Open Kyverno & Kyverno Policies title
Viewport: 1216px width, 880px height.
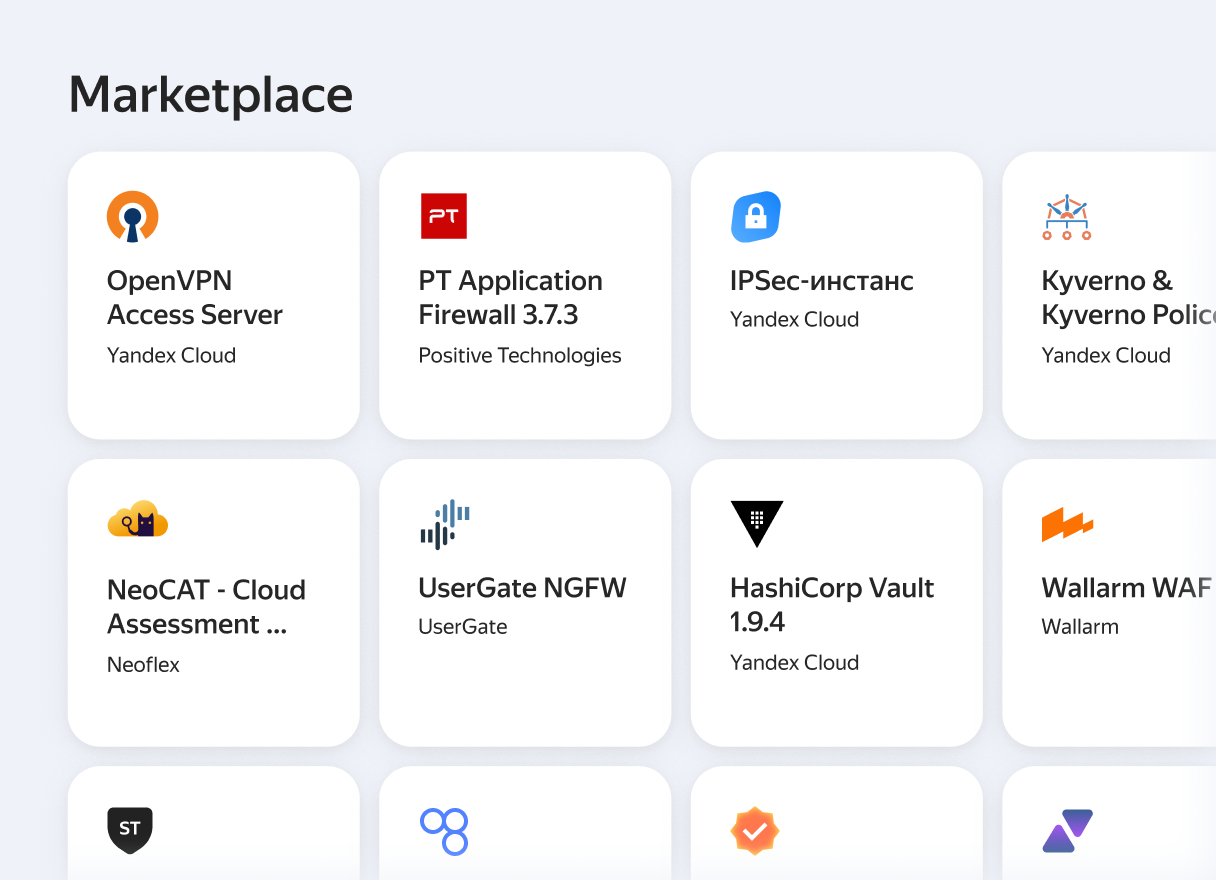click(1129, 298)
